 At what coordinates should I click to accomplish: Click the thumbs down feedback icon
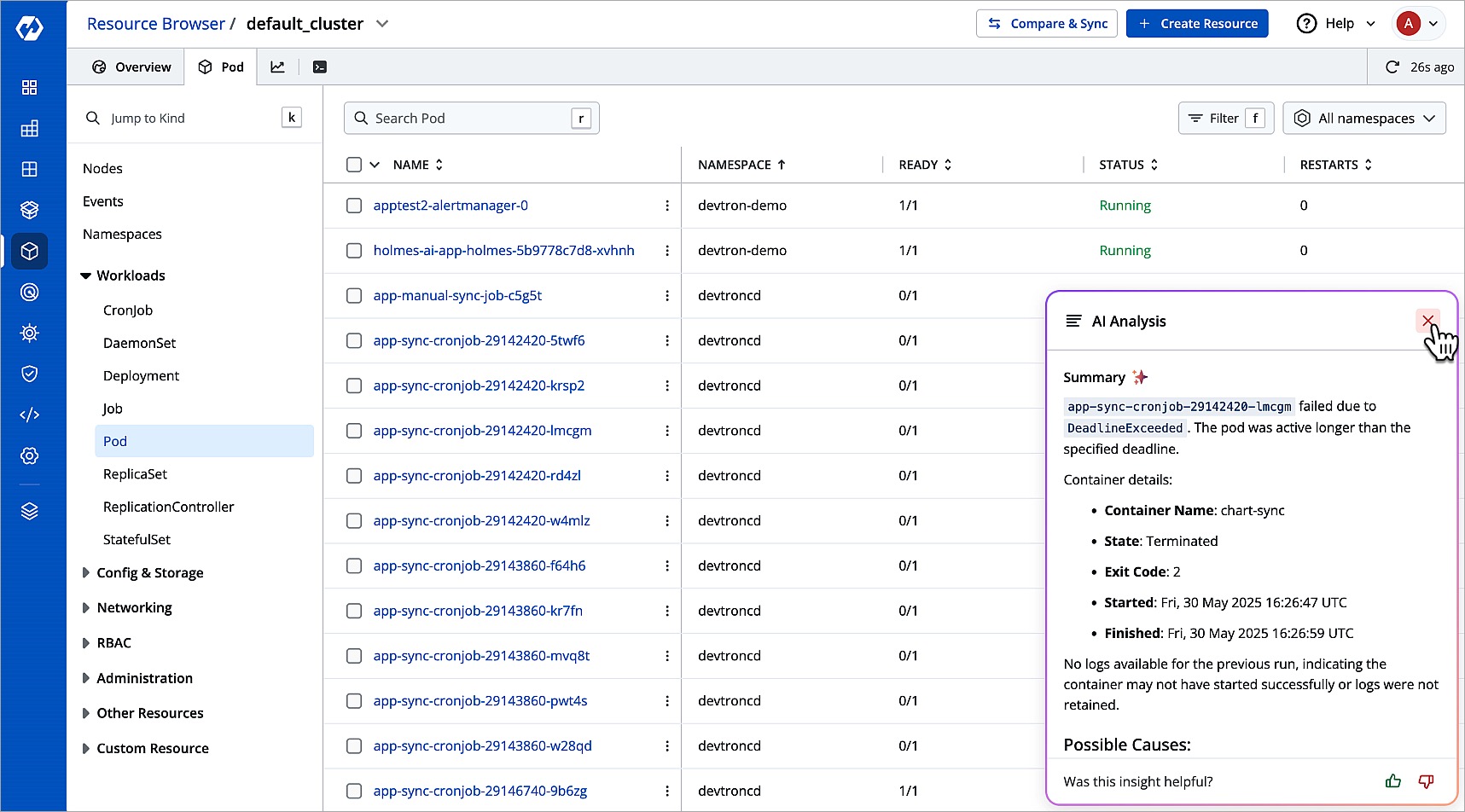1426,781
